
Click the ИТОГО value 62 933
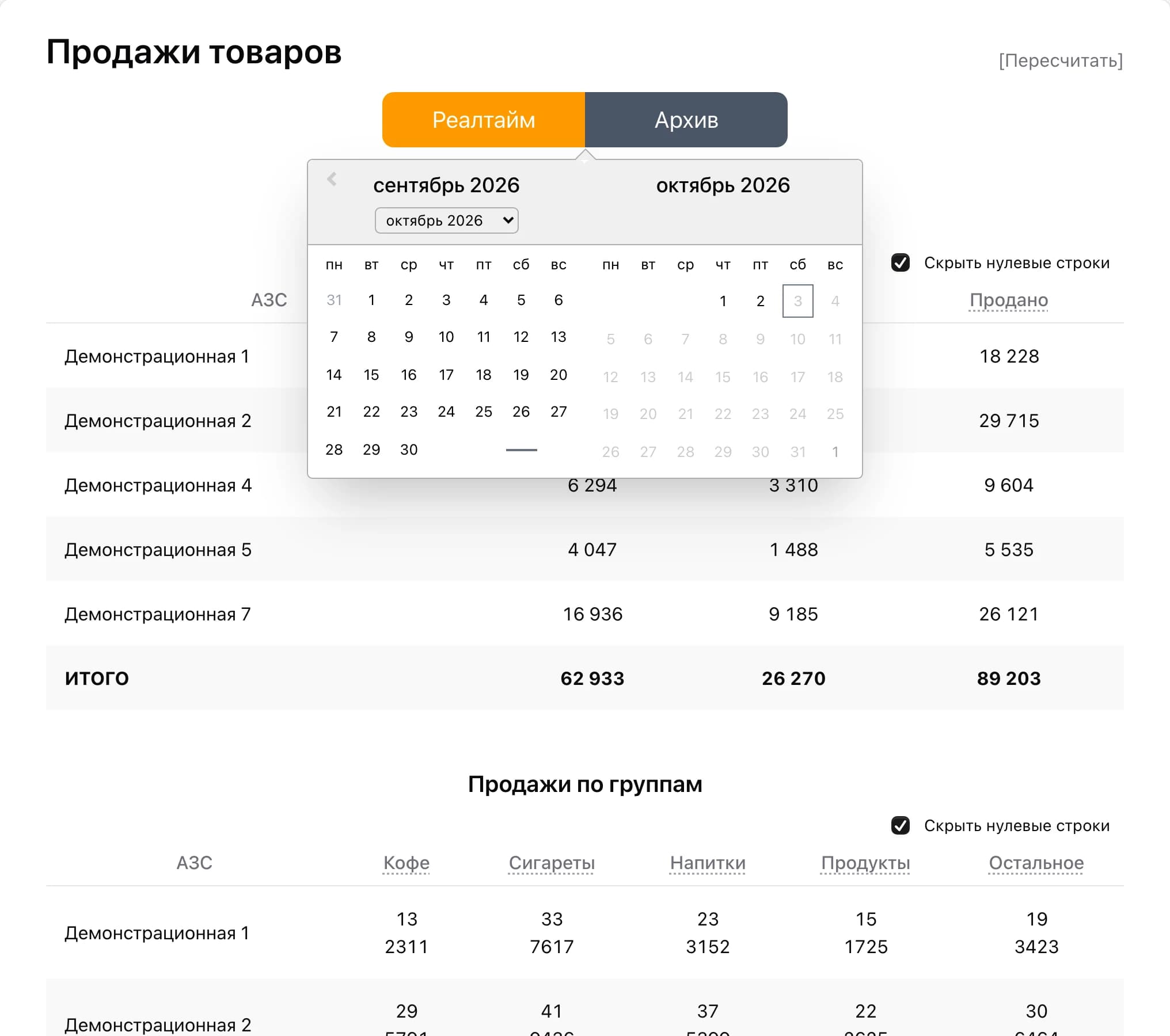coord(592,679)
